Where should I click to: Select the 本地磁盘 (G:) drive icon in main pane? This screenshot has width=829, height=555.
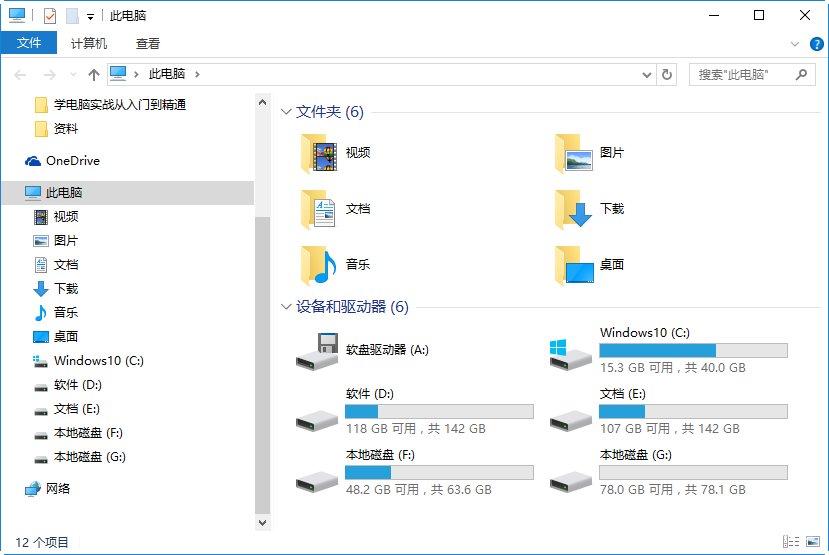[570, 482]
